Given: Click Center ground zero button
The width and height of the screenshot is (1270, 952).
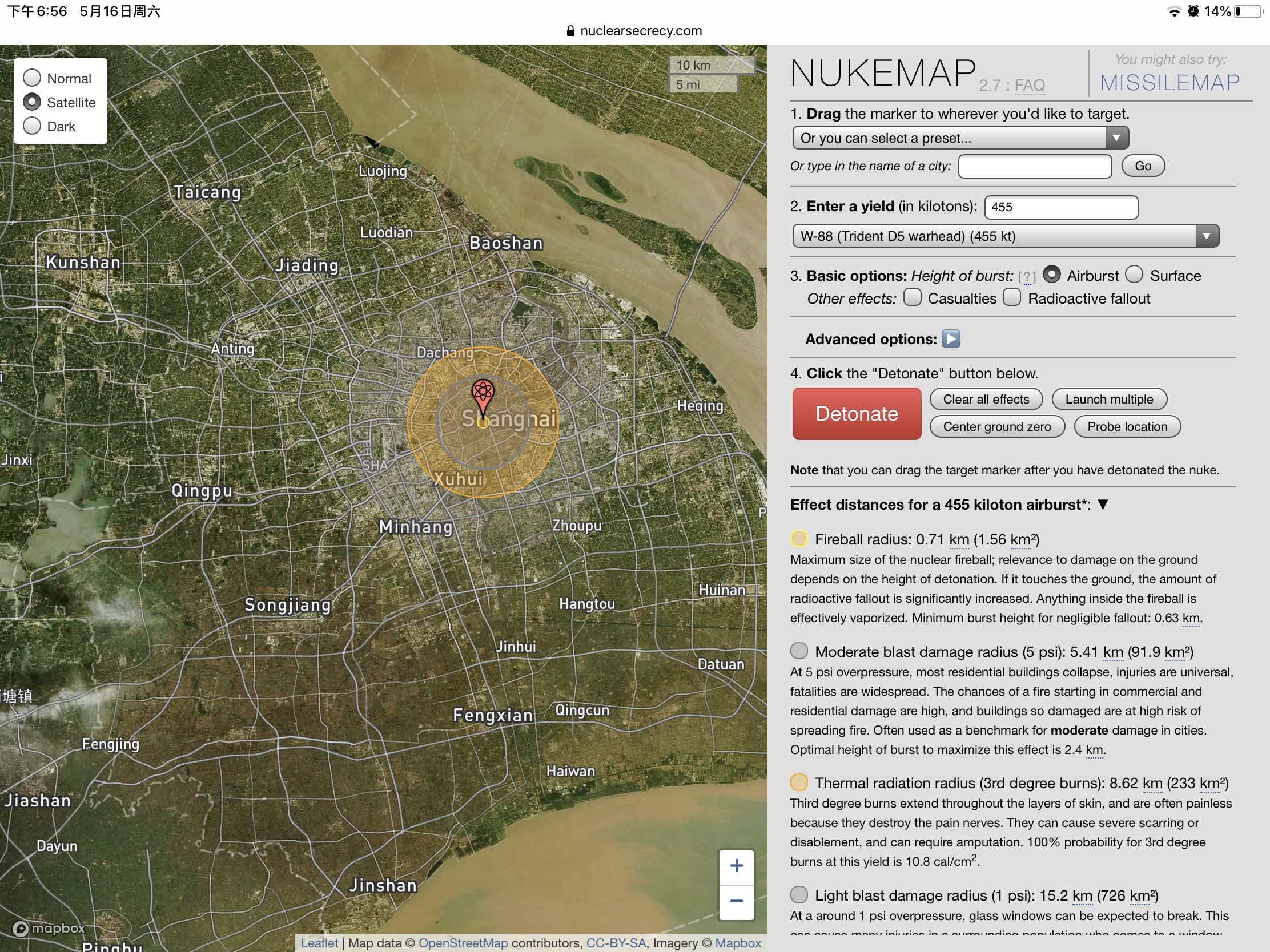Looking at the screenshot, I should 996,426.
